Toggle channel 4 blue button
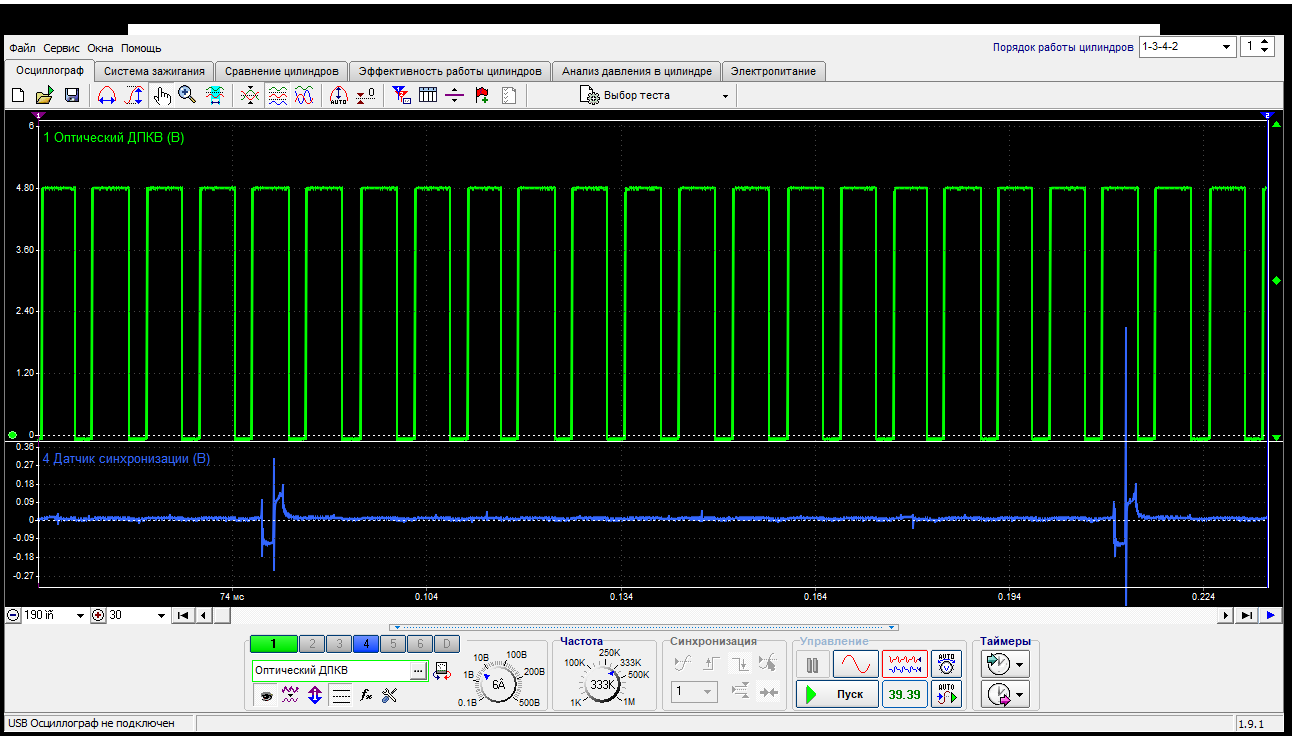The height and width of the screenshot is (736, 1296). pyautogui.click(x=366, y=644)
